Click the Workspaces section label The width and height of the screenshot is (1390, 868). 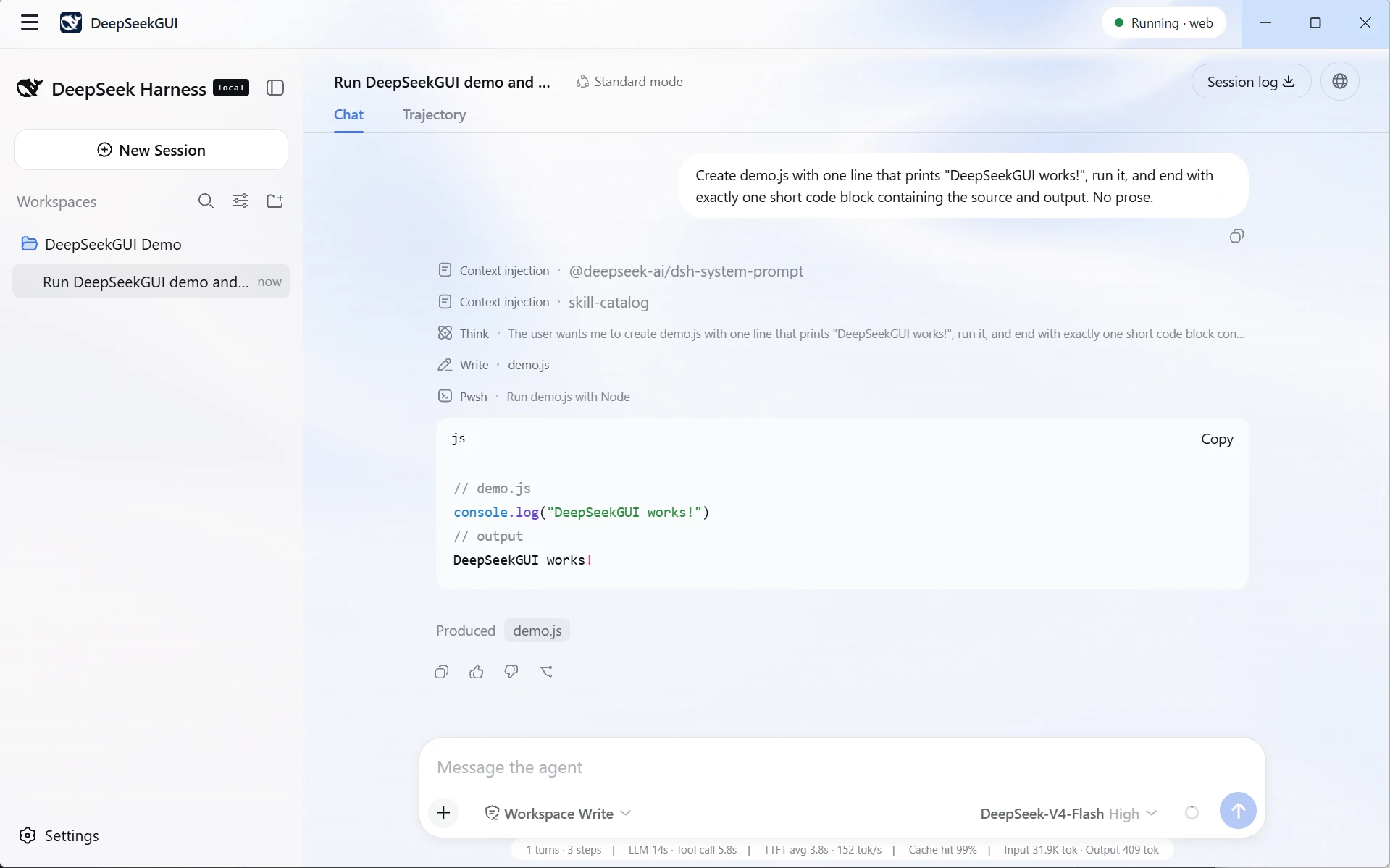point(56,201)
